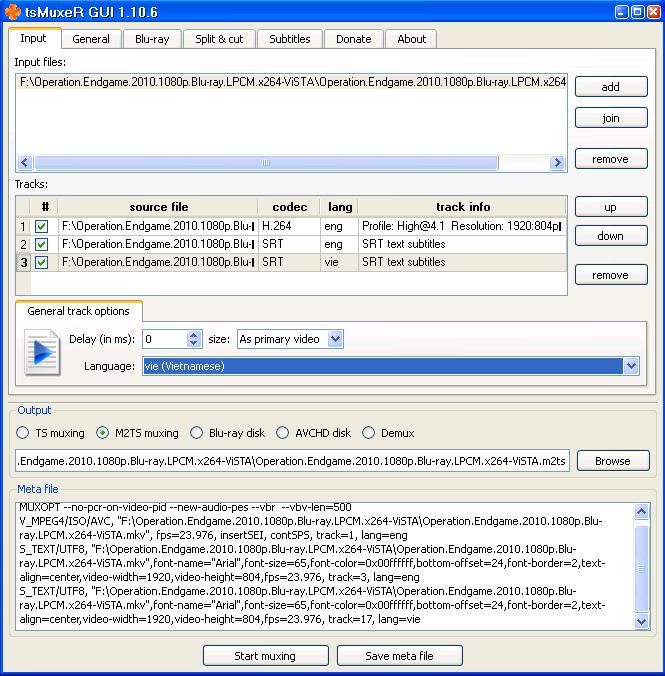The image size is (665, 676).
Task: Click the join button
Action: point(611,118)
